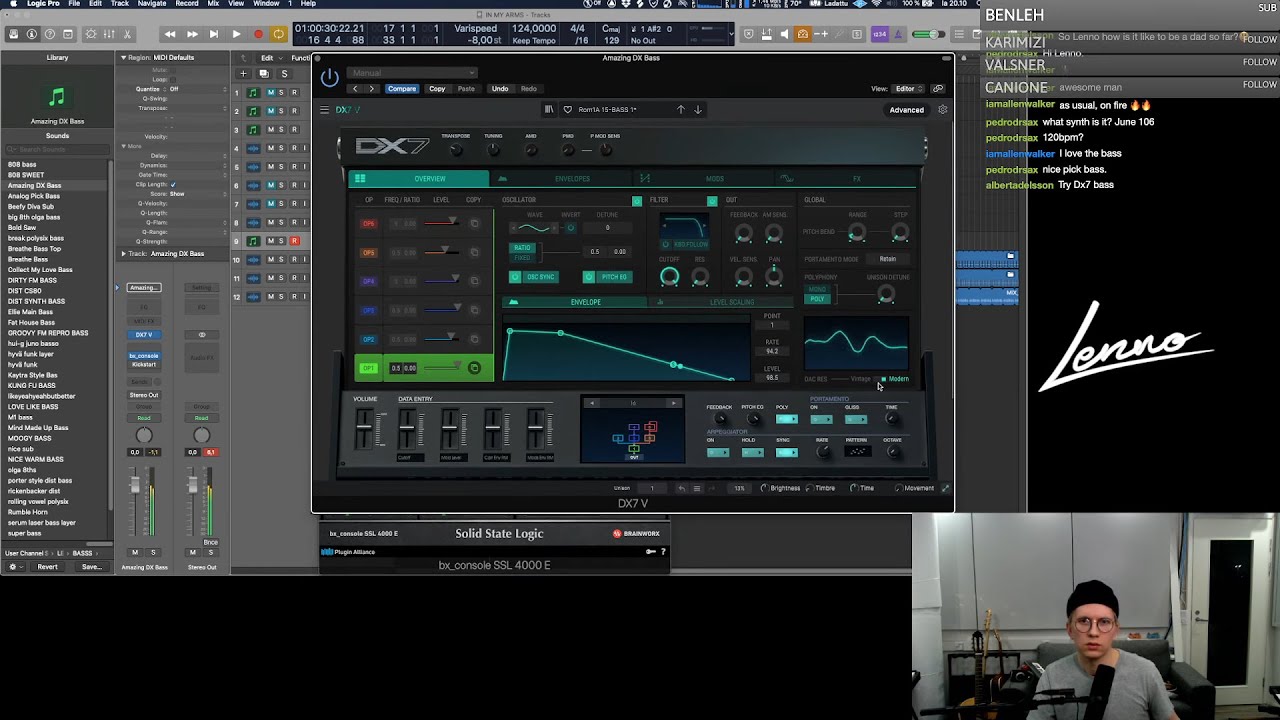Toggle OSC SYNC switch
The height and width of the screenshot is (720, 1280).
click(x=534, y=277)
